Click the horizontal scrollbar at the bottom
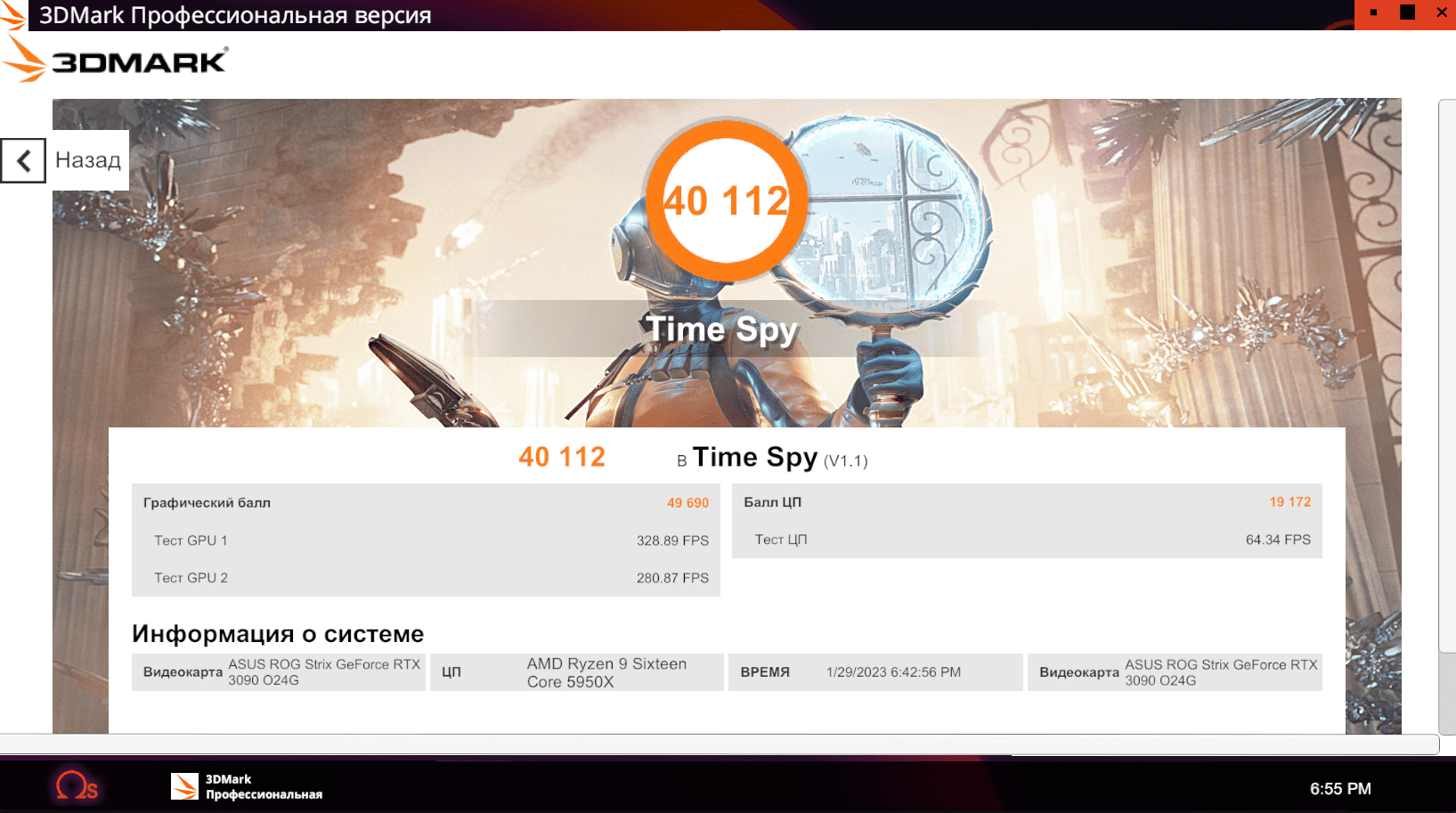The height and width of the screenshot is (813, 1456). pos(720,744)
